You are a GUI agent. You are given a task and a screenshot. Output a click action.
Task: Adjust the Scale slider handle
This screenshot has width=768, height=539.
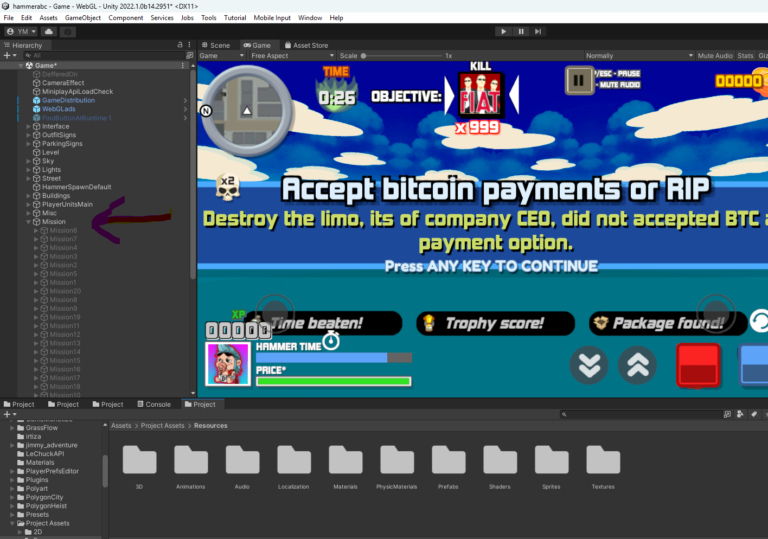363,56
